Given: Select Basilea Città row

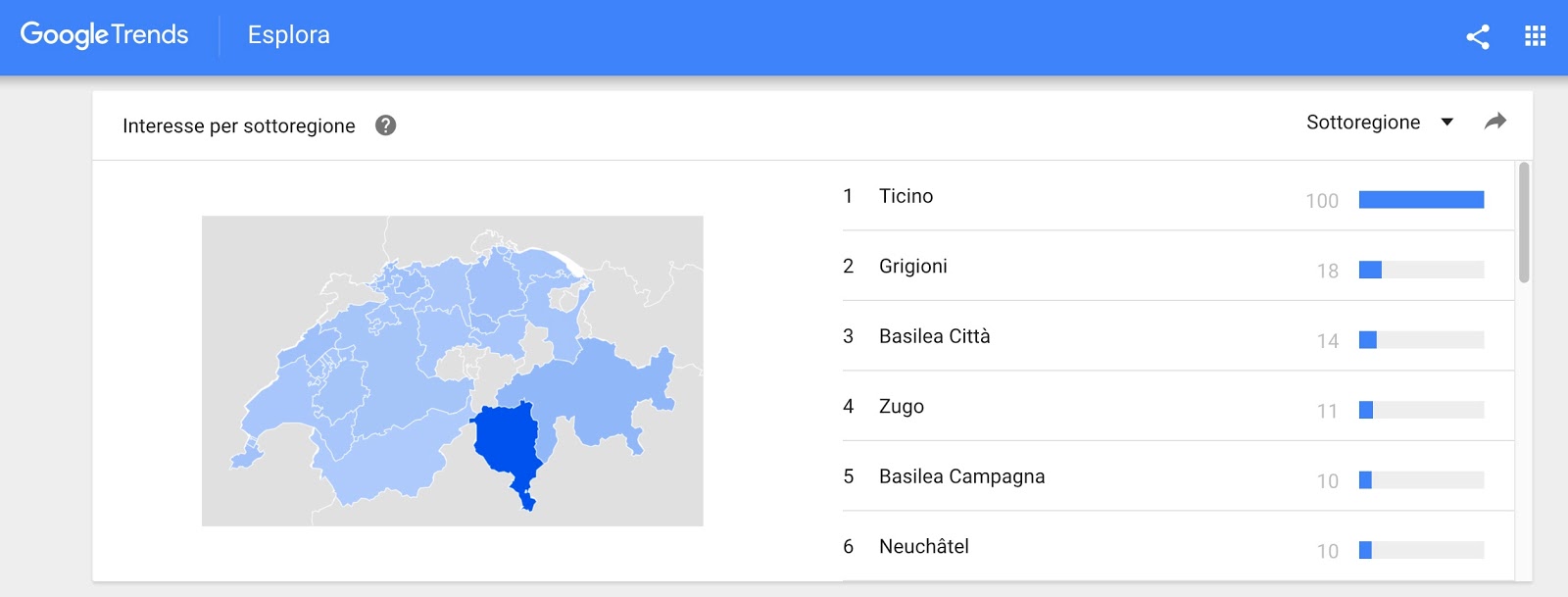Looking at the screenshot, I should coord(1178,336).
